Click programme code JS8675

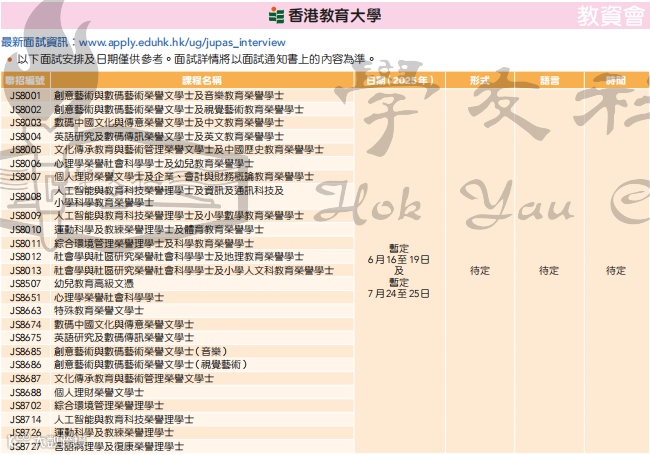point(25,337)
